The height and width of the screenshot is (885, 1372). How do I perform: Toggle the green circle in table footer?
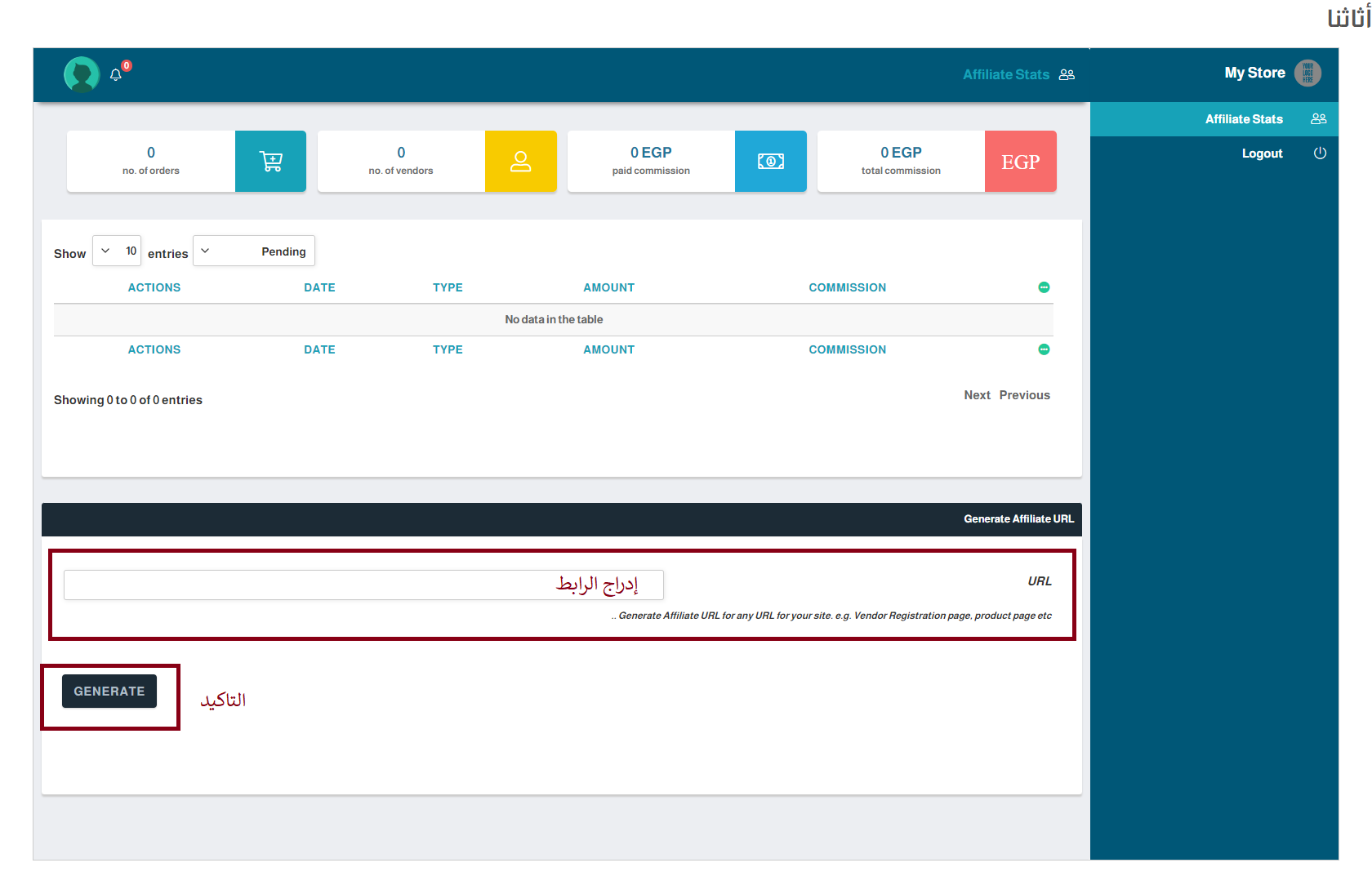[1044, 349]
